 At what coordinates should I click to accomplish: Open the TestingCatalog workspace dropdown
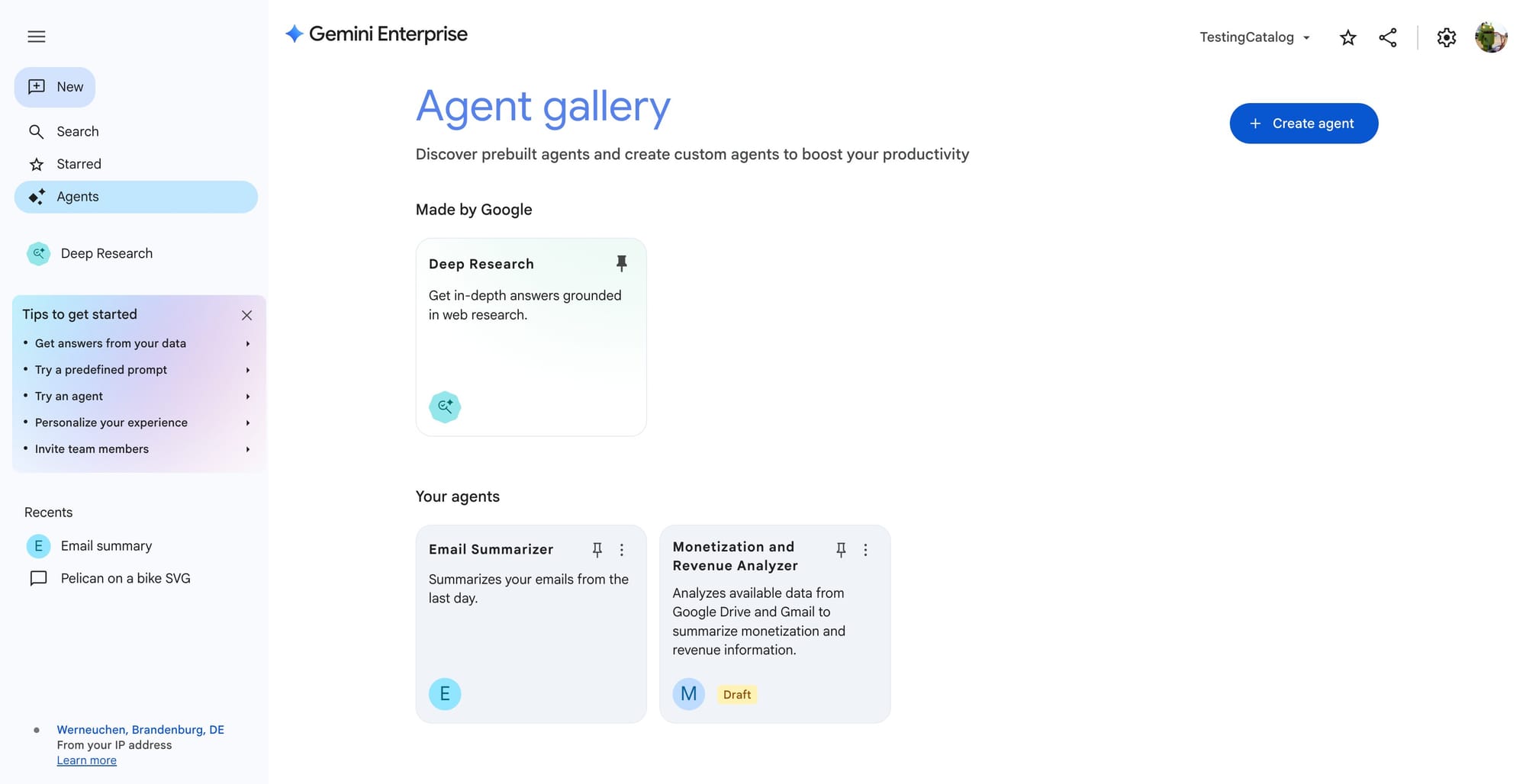tap(1254, 37)
